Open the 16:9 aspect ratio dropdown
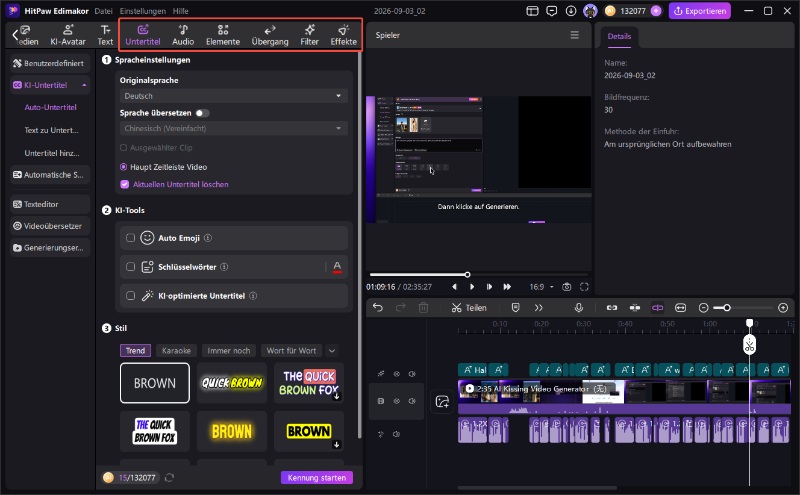Image resolution: width=800 pixels, height=495 pixels. [541, 287]
